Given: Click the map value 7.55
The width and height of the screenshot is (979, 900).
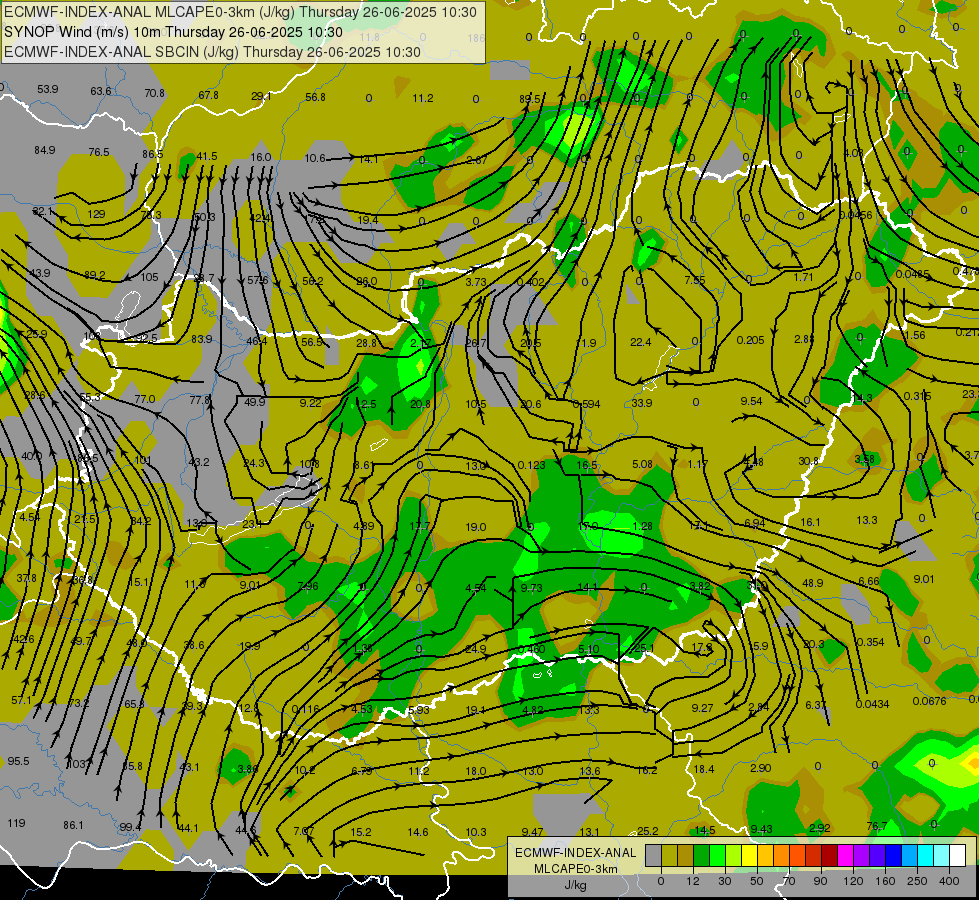Looking at the screenshot, I should [x=695, y=280].
